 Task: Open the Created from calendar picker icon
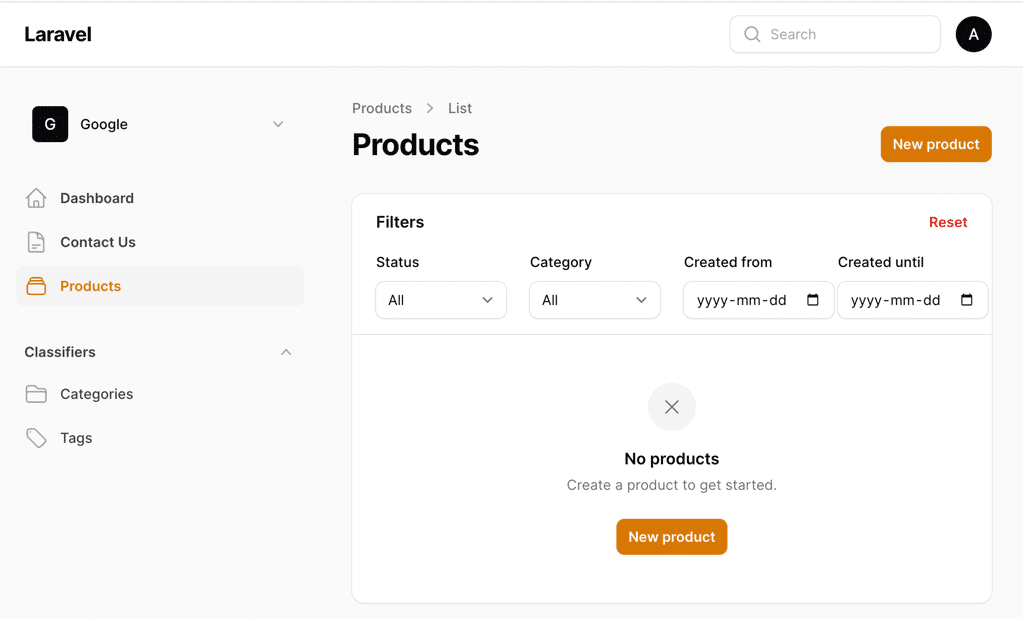click(812, 299)
